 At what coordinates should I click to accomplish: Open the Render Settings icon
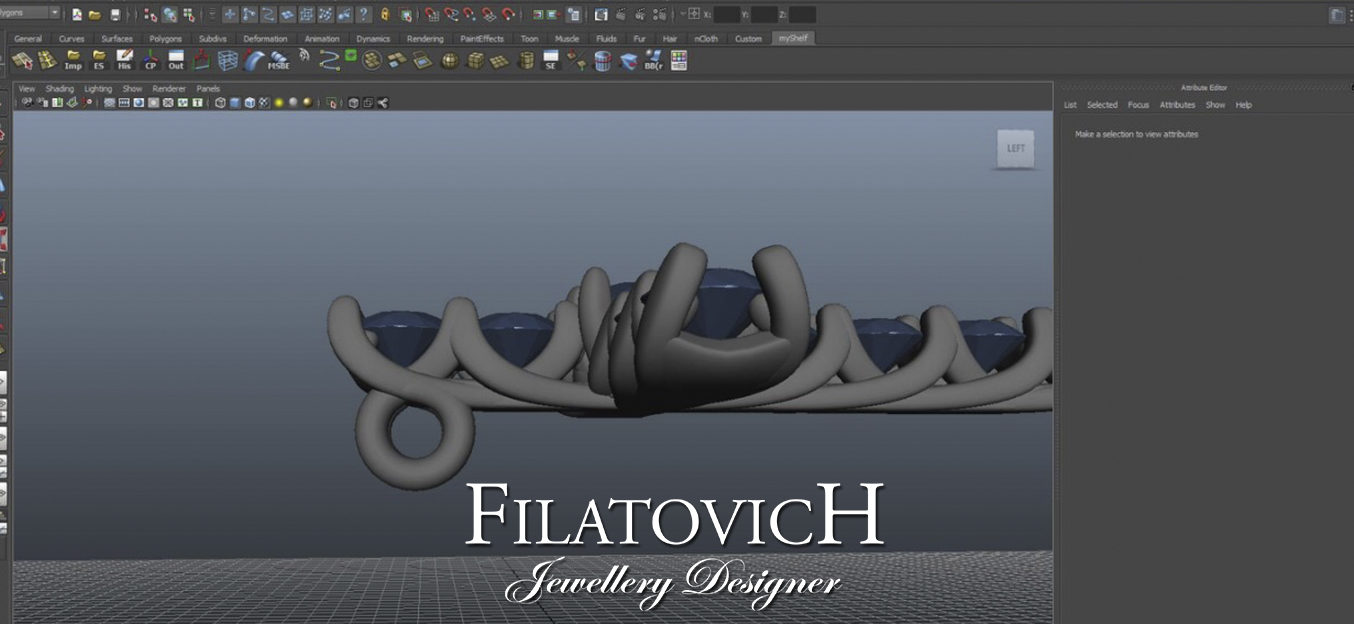[659, 14]
